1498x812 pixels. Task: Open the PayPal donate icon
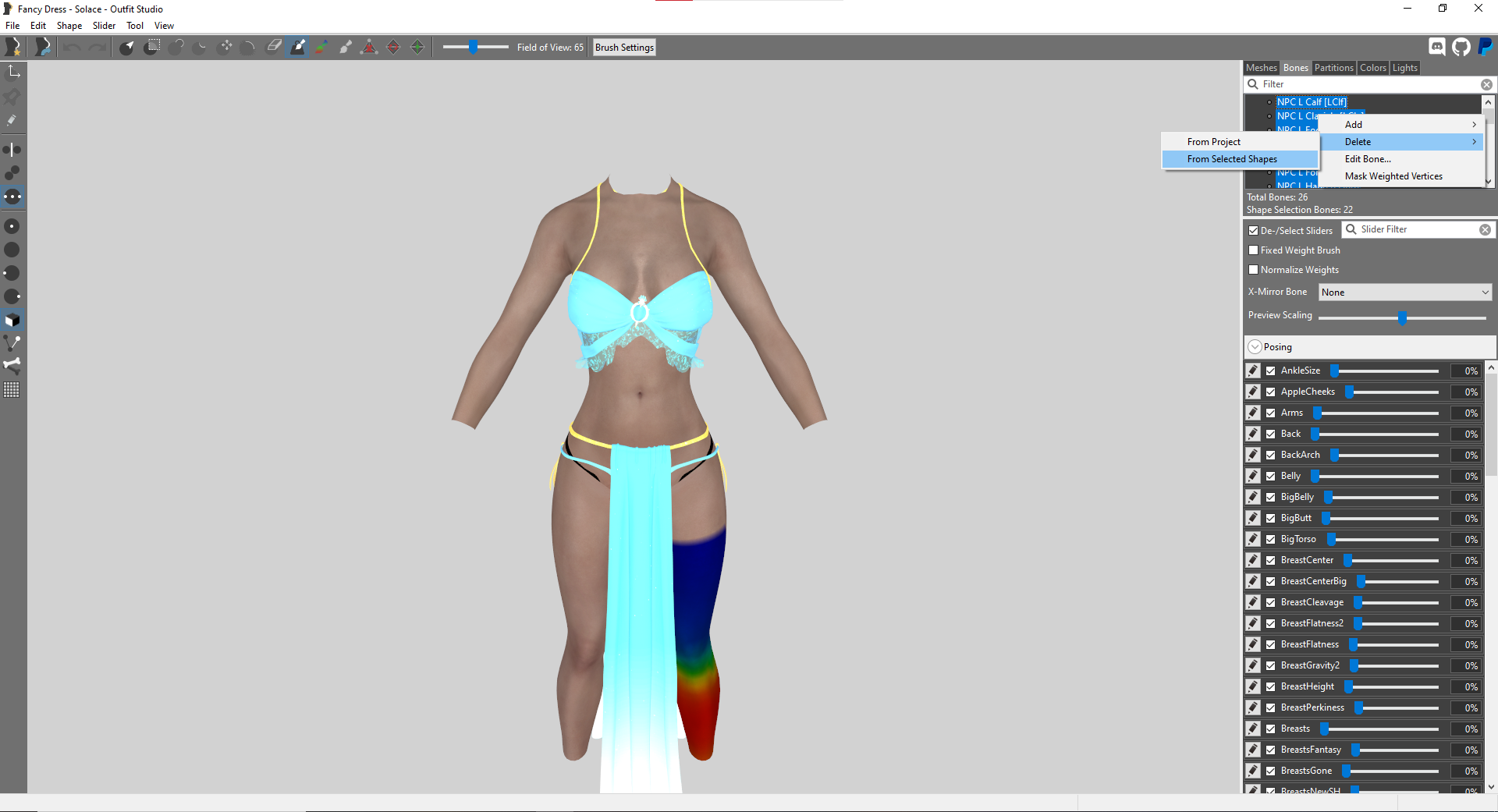(1486, 47)
